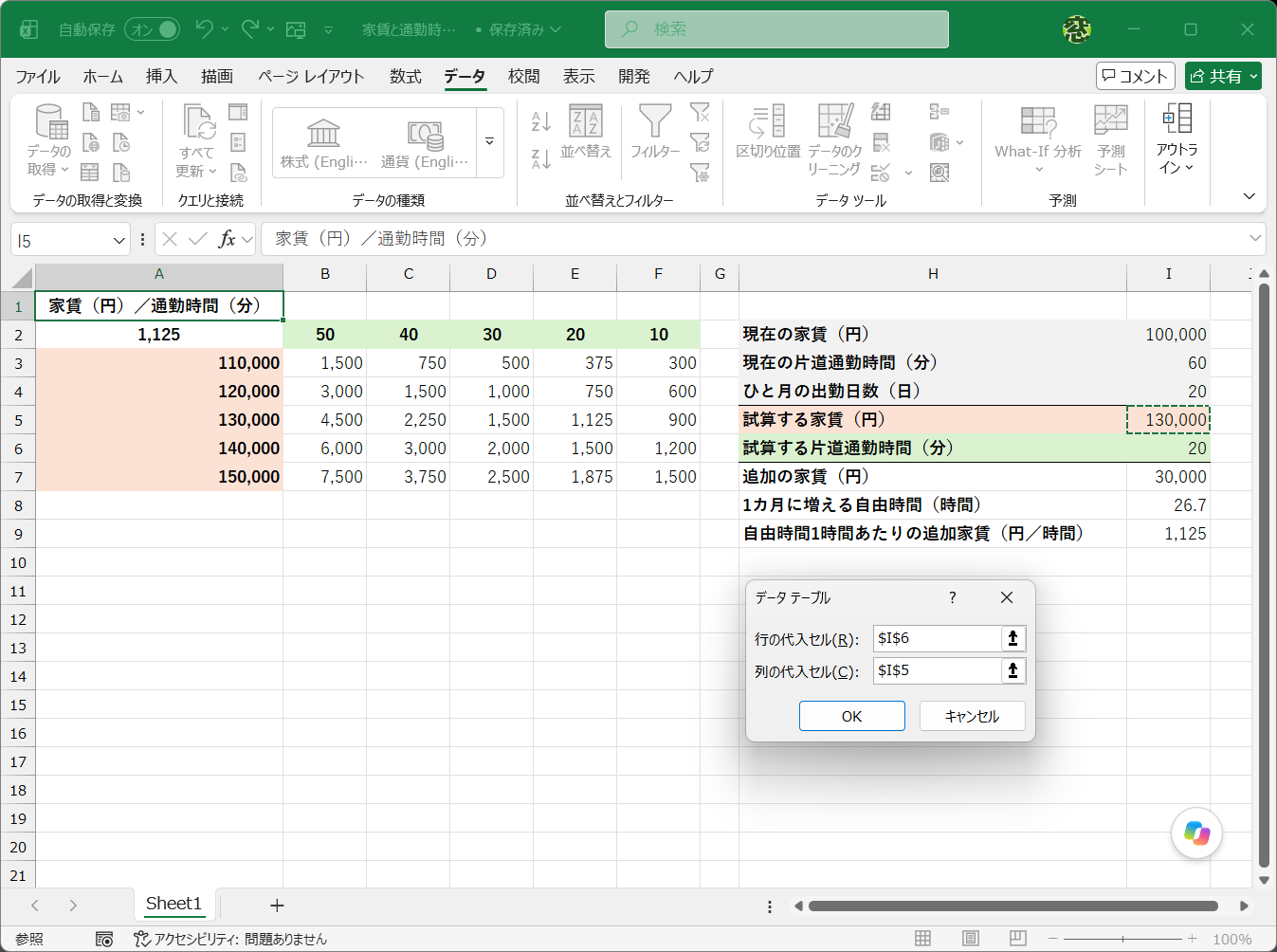Click the 検索 search box
This screenshot has width=1277, height=952.
776,29
